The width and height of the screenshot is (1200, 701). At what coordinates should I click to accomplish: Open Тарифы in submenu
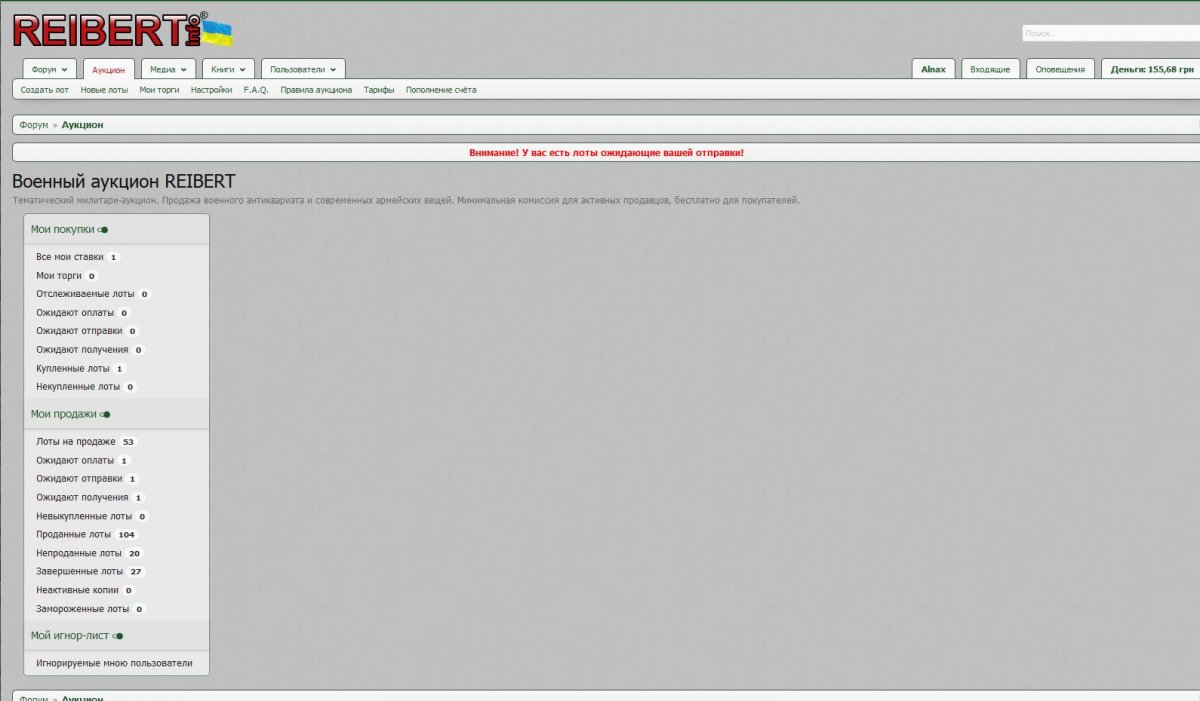[x=379, y=90]
